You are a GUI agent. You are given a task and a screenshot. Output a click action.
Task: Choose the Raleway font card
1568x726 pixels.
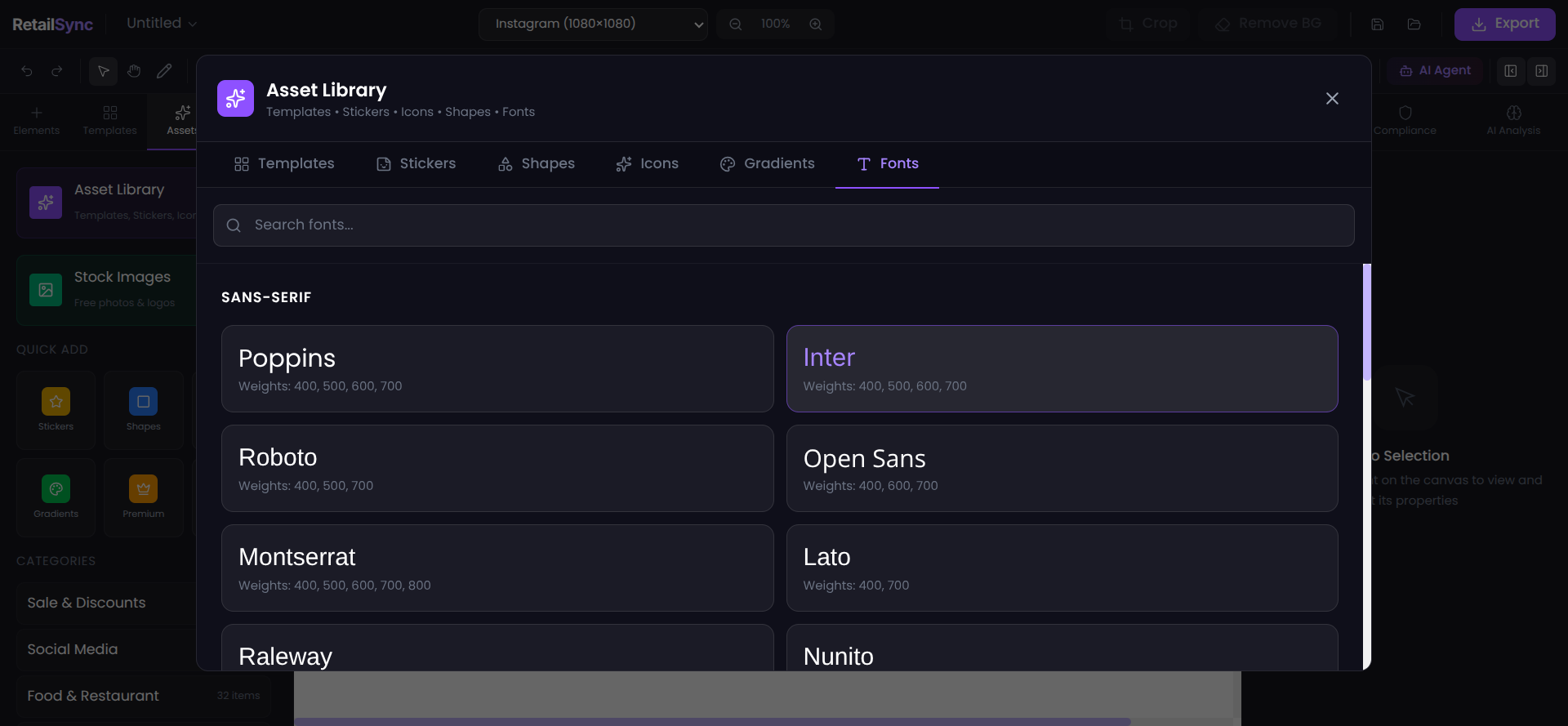(497, 648)
